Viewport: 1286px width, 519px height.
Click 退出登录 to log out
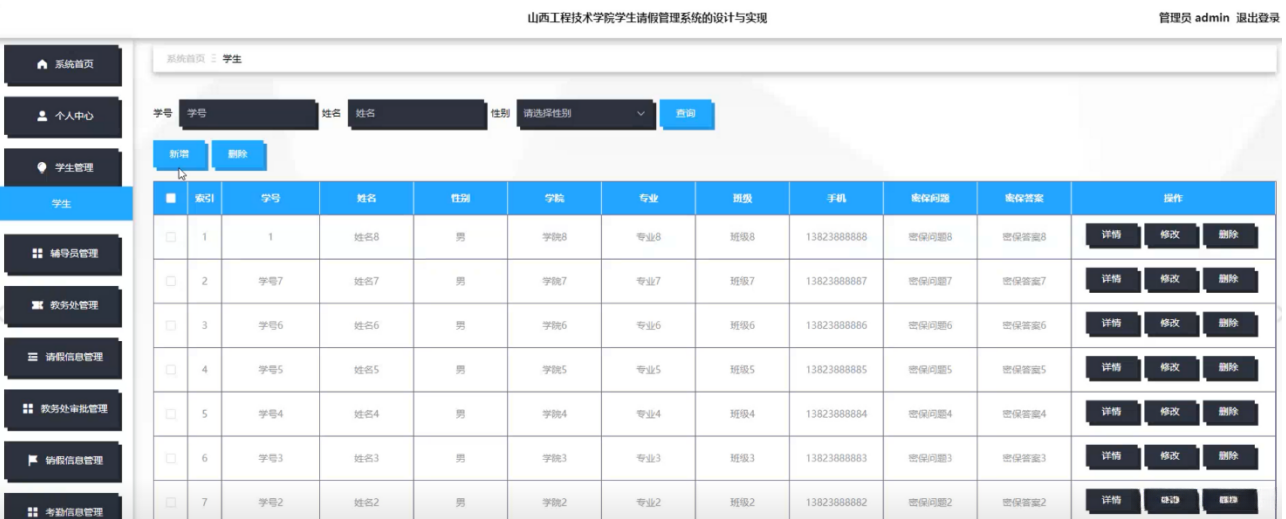click(1258, 18)
